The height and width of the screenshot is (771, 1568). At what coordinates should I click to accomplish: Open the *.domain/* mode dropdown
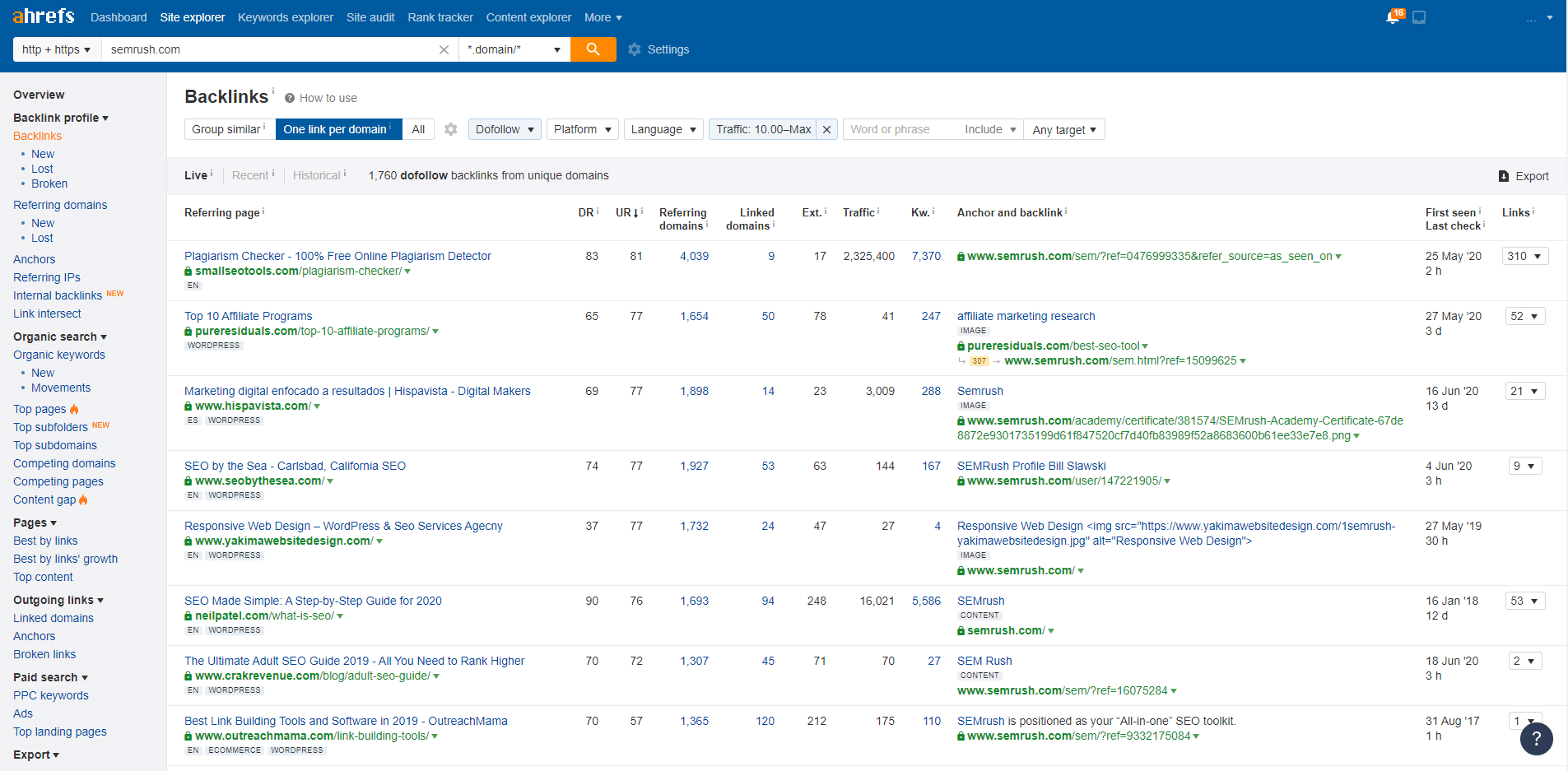514,49
